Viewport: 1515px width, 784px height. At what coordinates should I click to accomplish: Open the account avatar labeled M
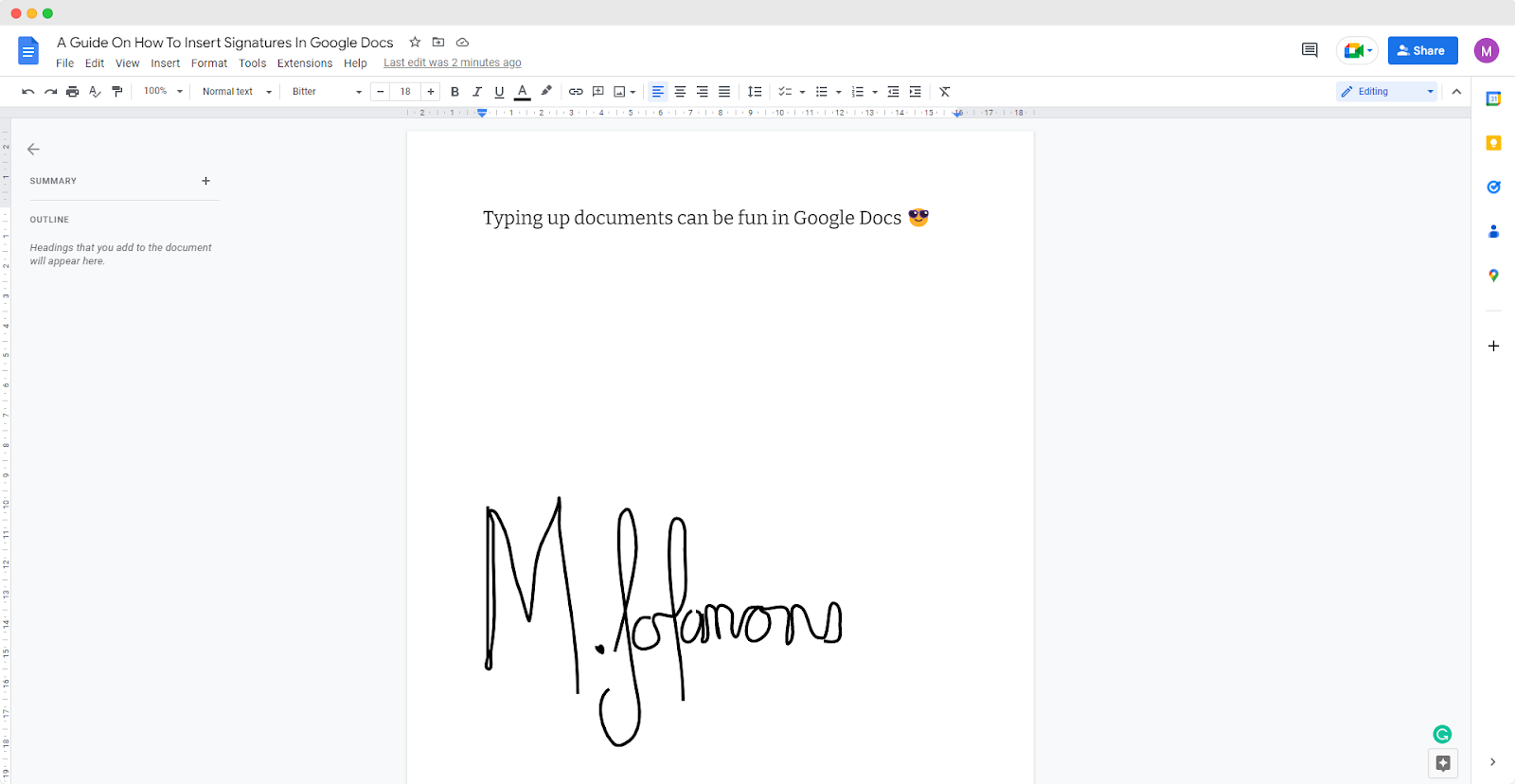point(1487,51)
